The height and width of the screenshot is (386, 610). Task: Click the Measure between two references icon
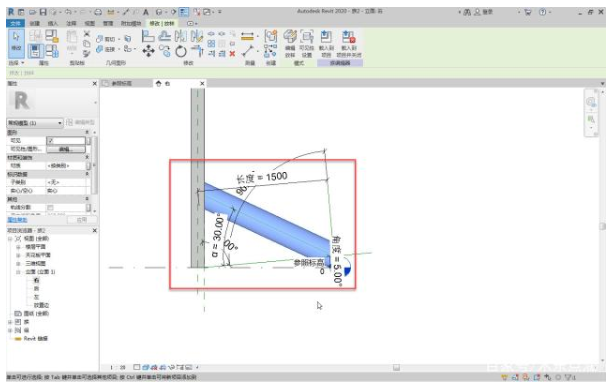click(x=247, y=51)
